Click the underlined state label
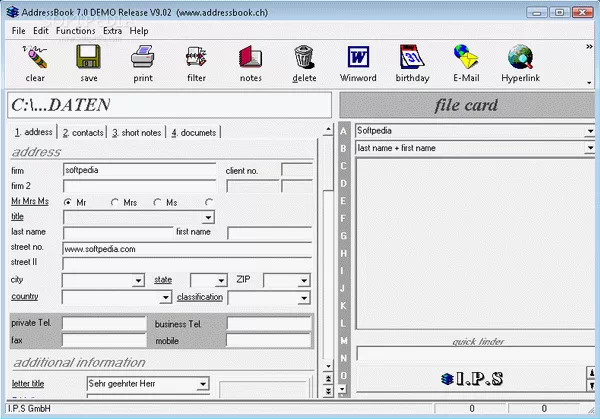This screenshot has height=419, width=600. coord(163,280)
